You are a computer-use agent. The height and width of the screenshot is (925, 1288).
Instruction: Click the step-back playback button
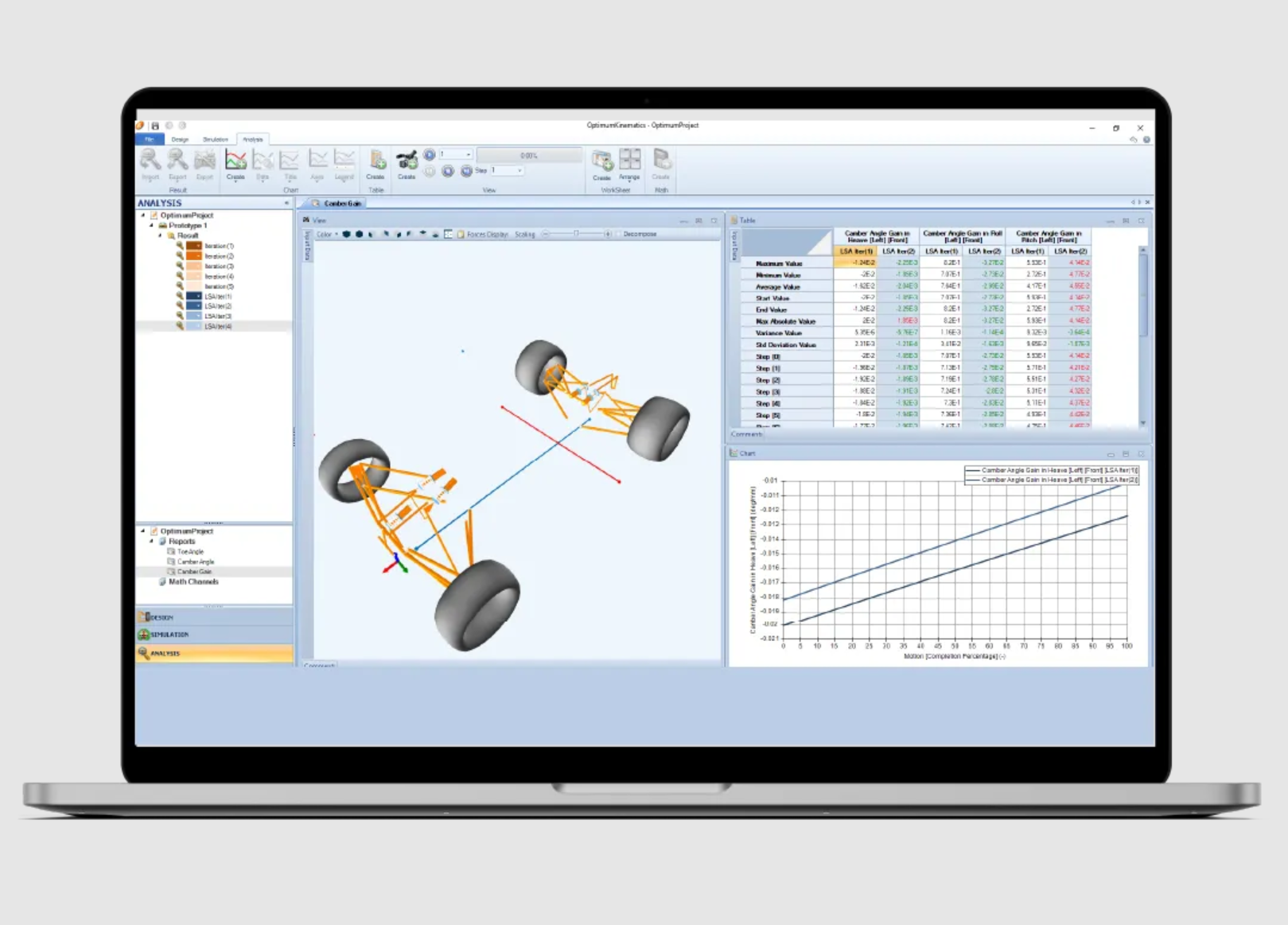pos(448,171)
